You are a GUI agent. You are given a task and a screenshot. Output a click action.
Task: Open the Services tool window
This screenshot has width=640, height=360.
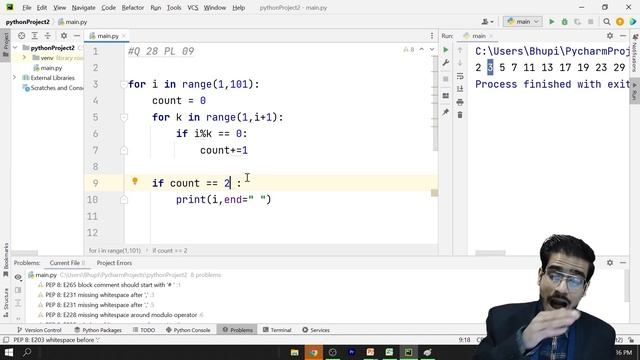pos(316,330)
